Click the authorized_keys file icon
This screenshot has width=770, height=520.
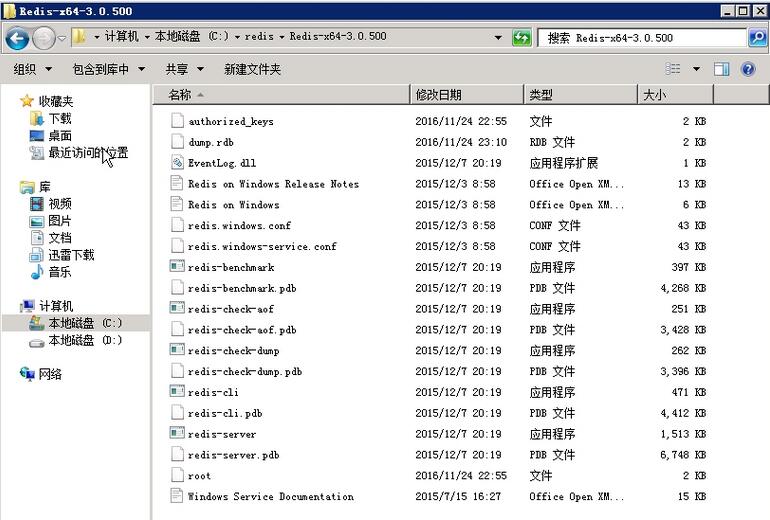coord(177,120)
